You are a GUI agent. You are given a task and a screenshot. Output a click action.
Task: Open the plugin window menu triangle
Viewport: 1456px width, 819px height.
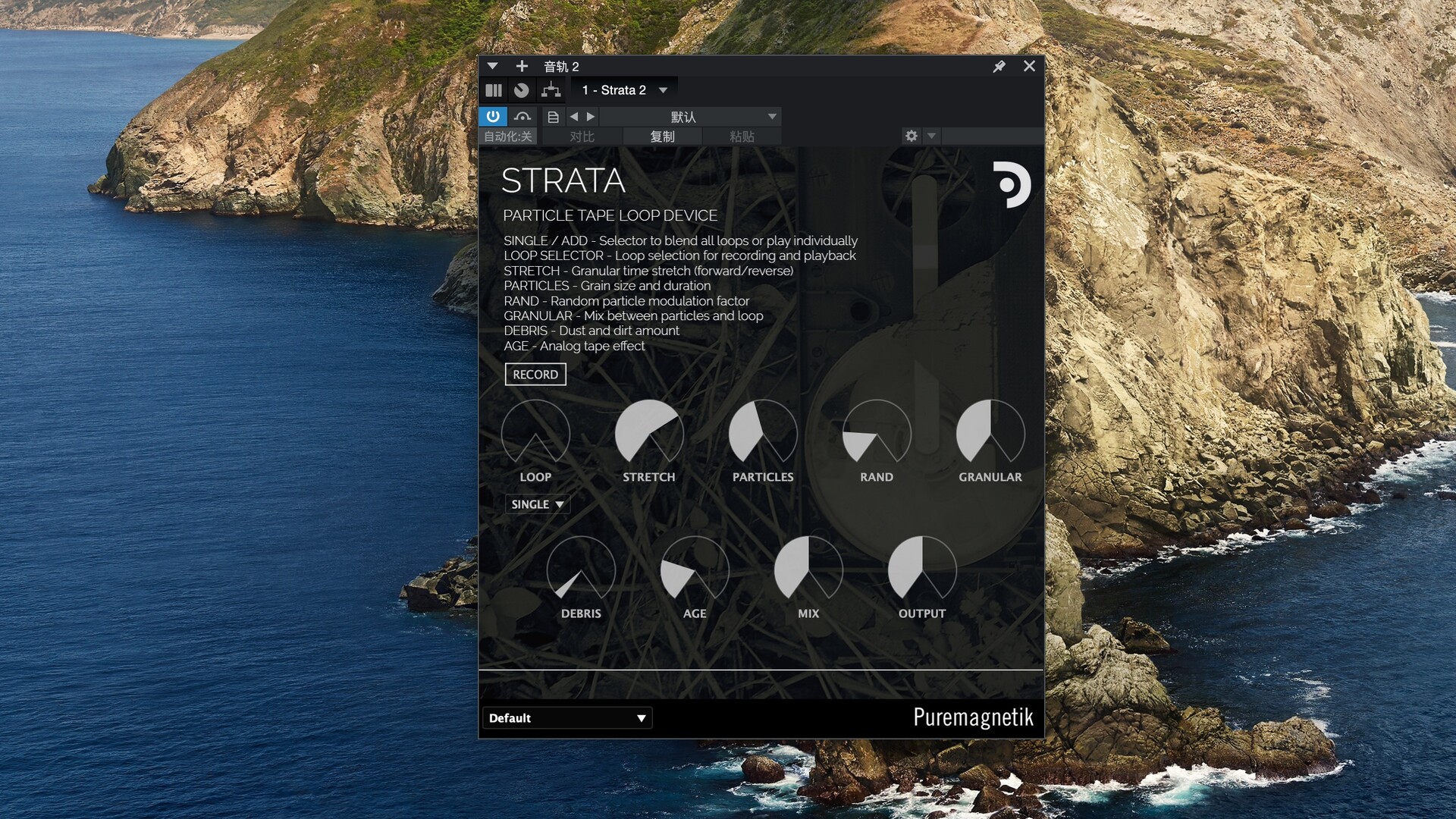coord(492,67)
